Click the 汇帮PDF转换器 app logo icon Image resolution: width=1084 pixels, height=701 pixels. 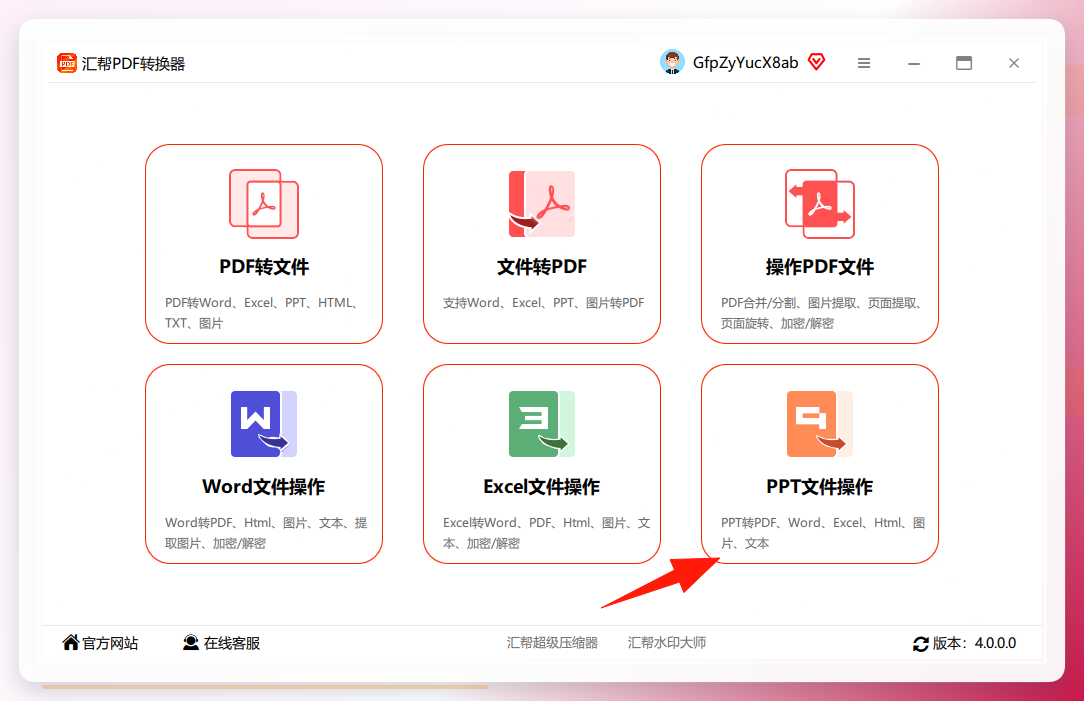(66, 63)
